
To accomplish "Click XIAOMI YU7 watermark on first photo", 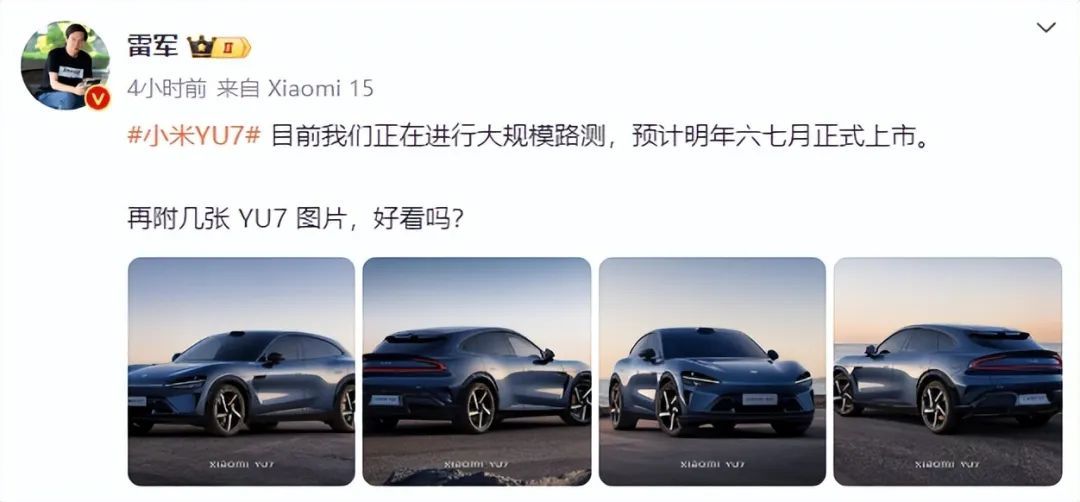I will [x=242, y=464].
